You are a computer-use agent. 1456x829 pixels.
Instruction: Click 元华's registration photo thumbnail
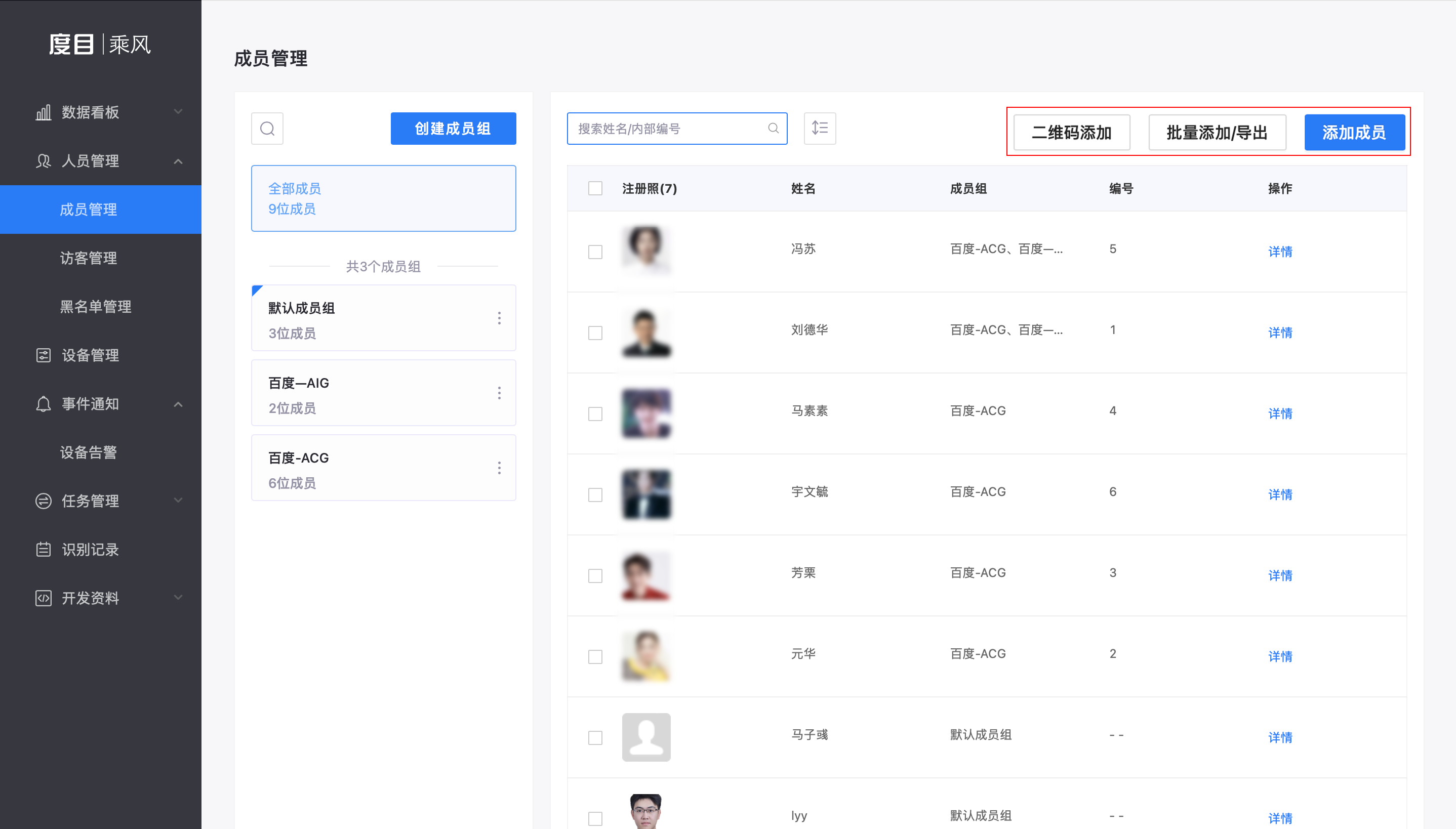646,656
